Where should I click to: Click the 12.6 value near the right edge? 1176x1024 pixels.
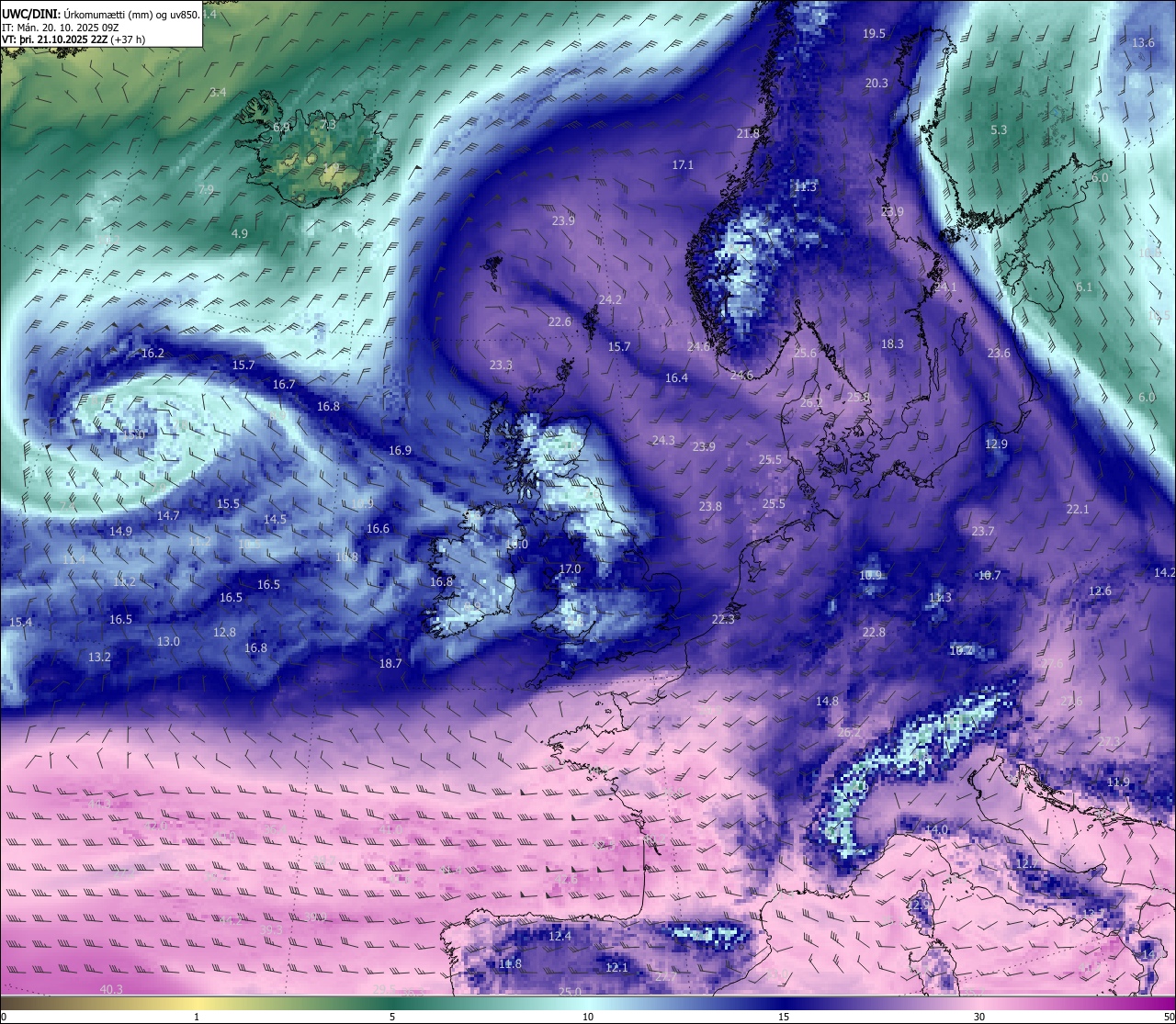1100,591
